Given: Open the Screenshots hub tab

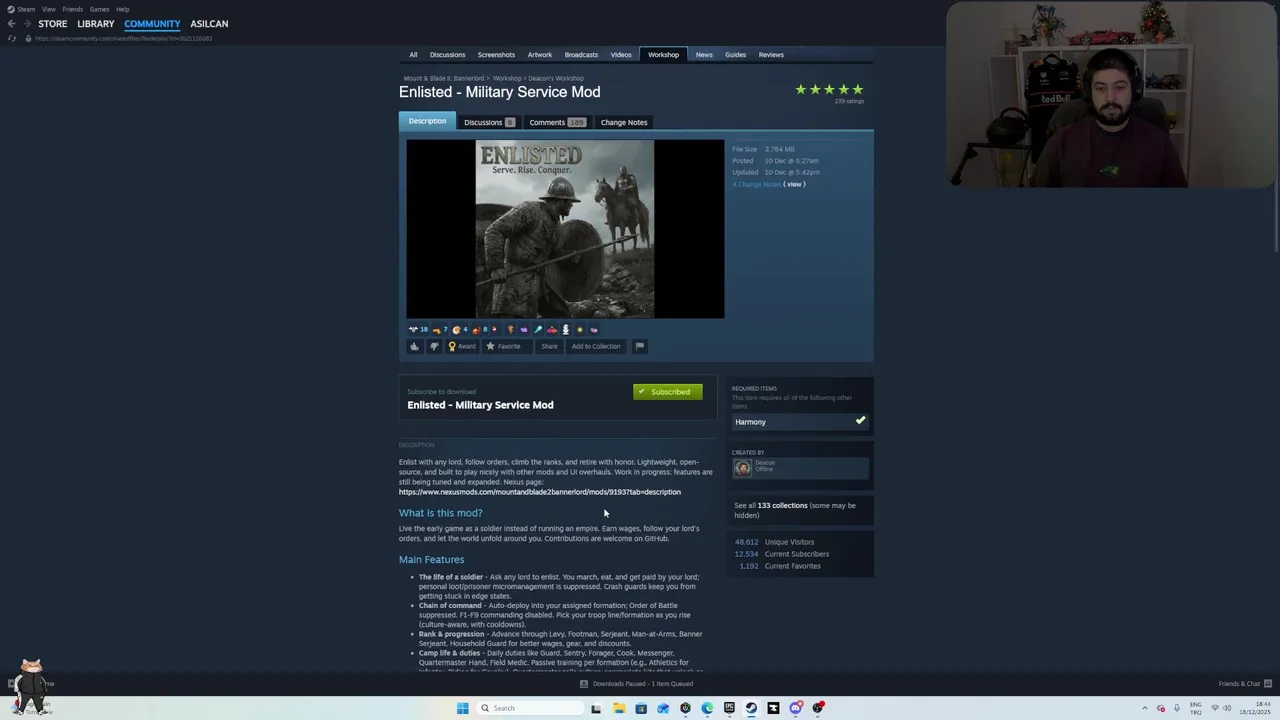Looking at the screenshot, I should [496, 55].
